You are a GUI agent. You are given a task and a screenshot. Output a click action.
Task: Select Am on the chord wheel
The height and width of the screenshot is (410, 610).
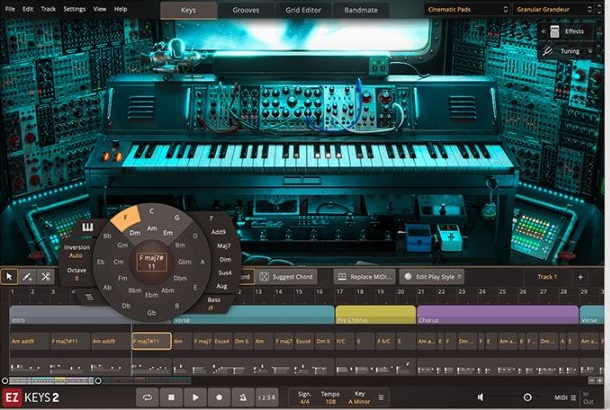point(152,228)
